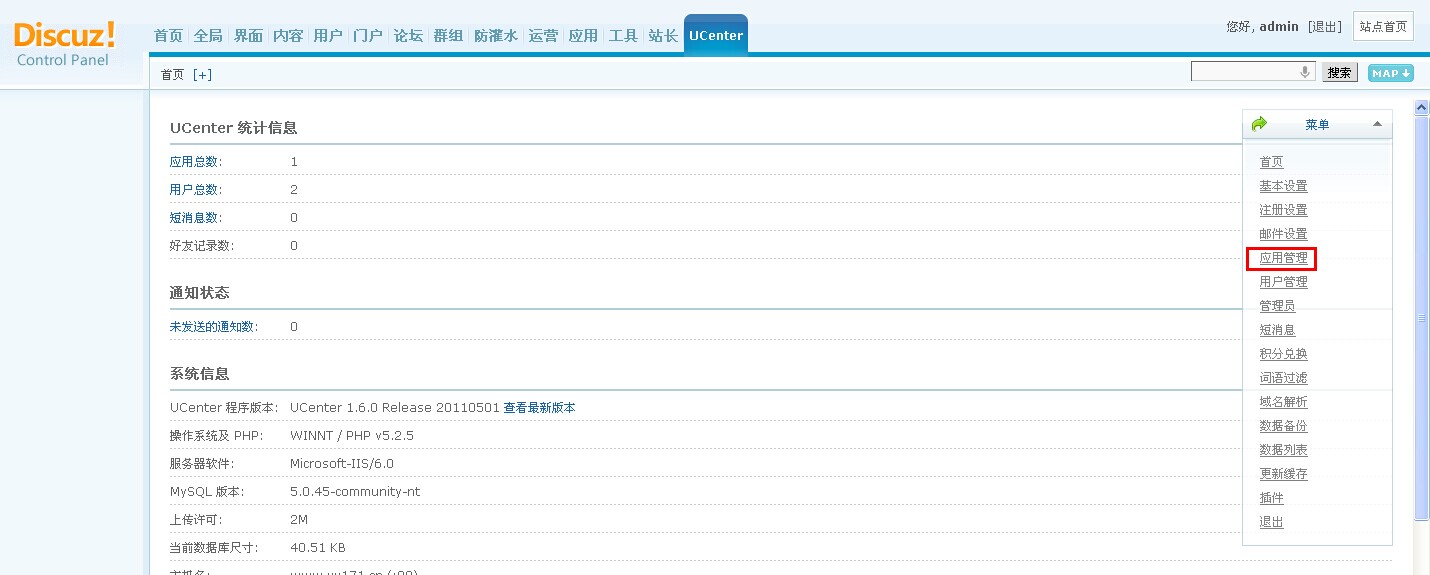Click the 站点首页 button
The image size is (1430, 575).
point(1383,27)
